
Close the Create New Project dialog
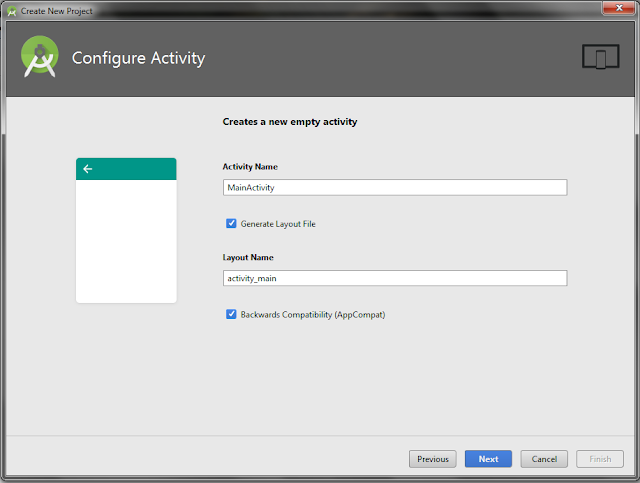pos(619,8)
